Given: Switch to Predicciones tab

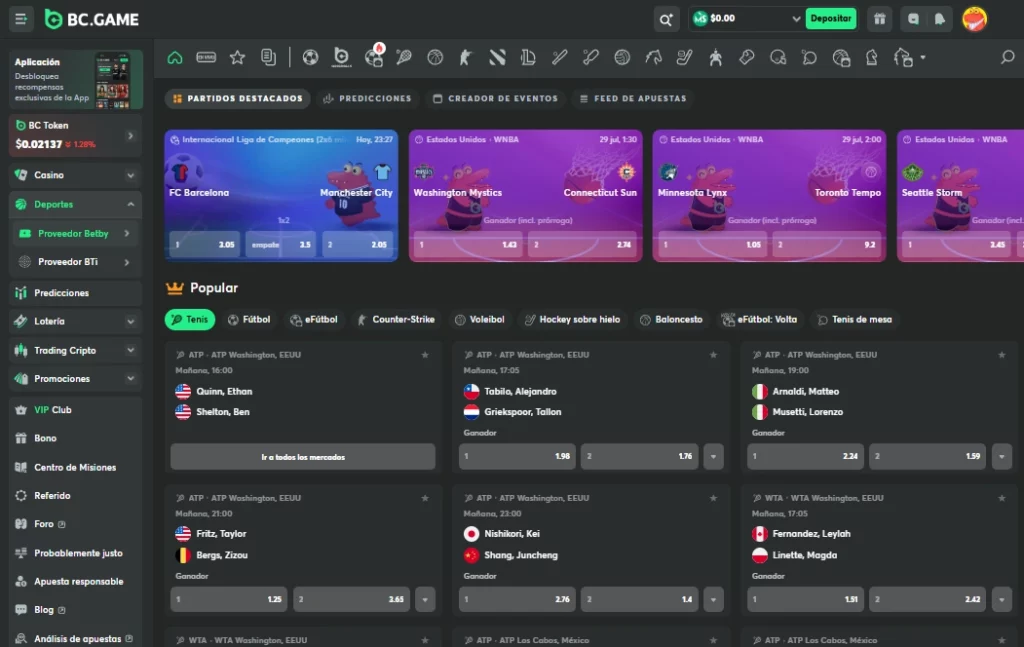Looking at the screenshot, I should pos(368,99).
